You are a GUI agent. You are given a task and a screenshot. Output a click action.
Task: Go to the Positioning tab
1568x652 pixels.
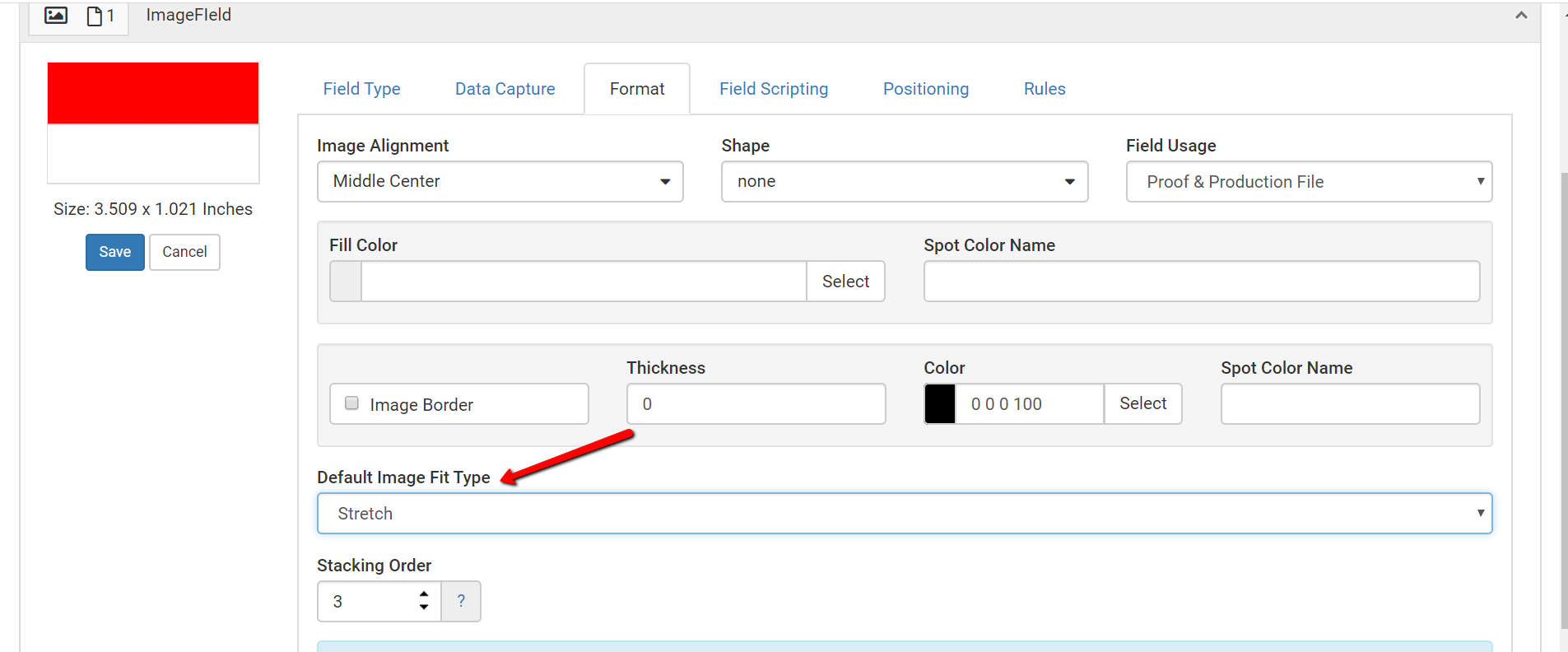(926, 89)
